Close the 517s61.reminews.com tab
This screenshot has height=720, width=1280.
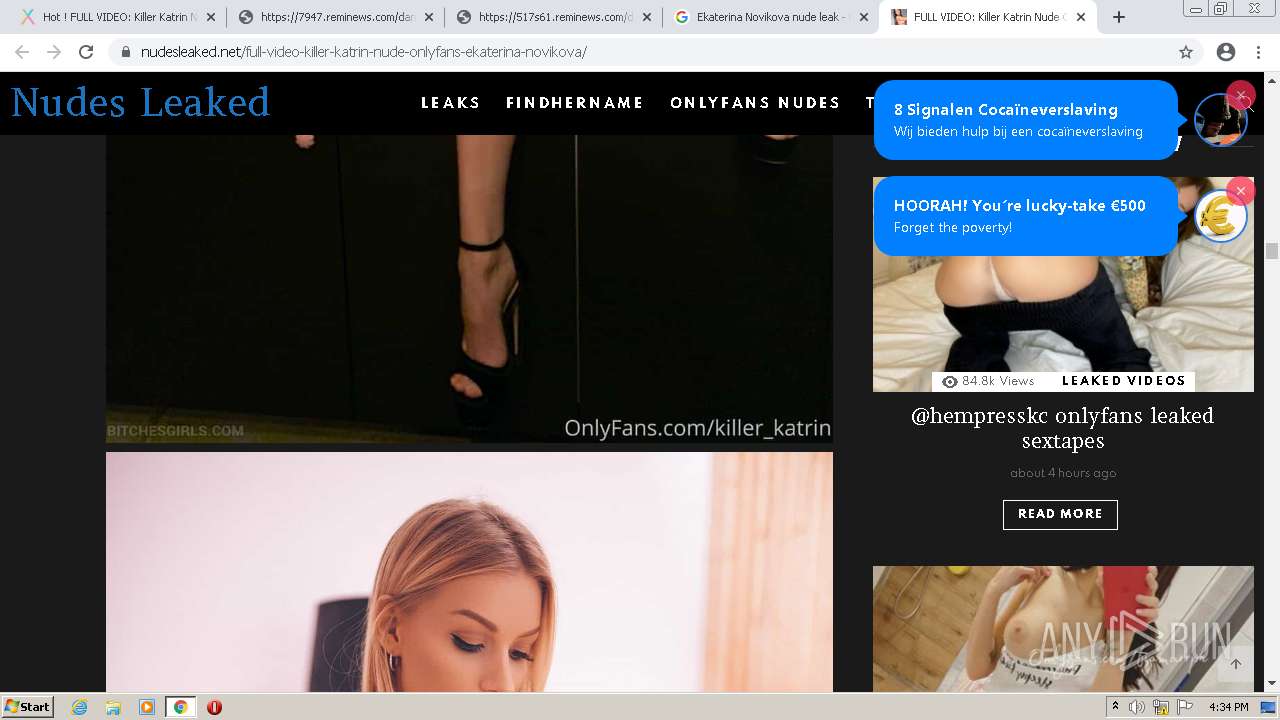coord(646,17)
